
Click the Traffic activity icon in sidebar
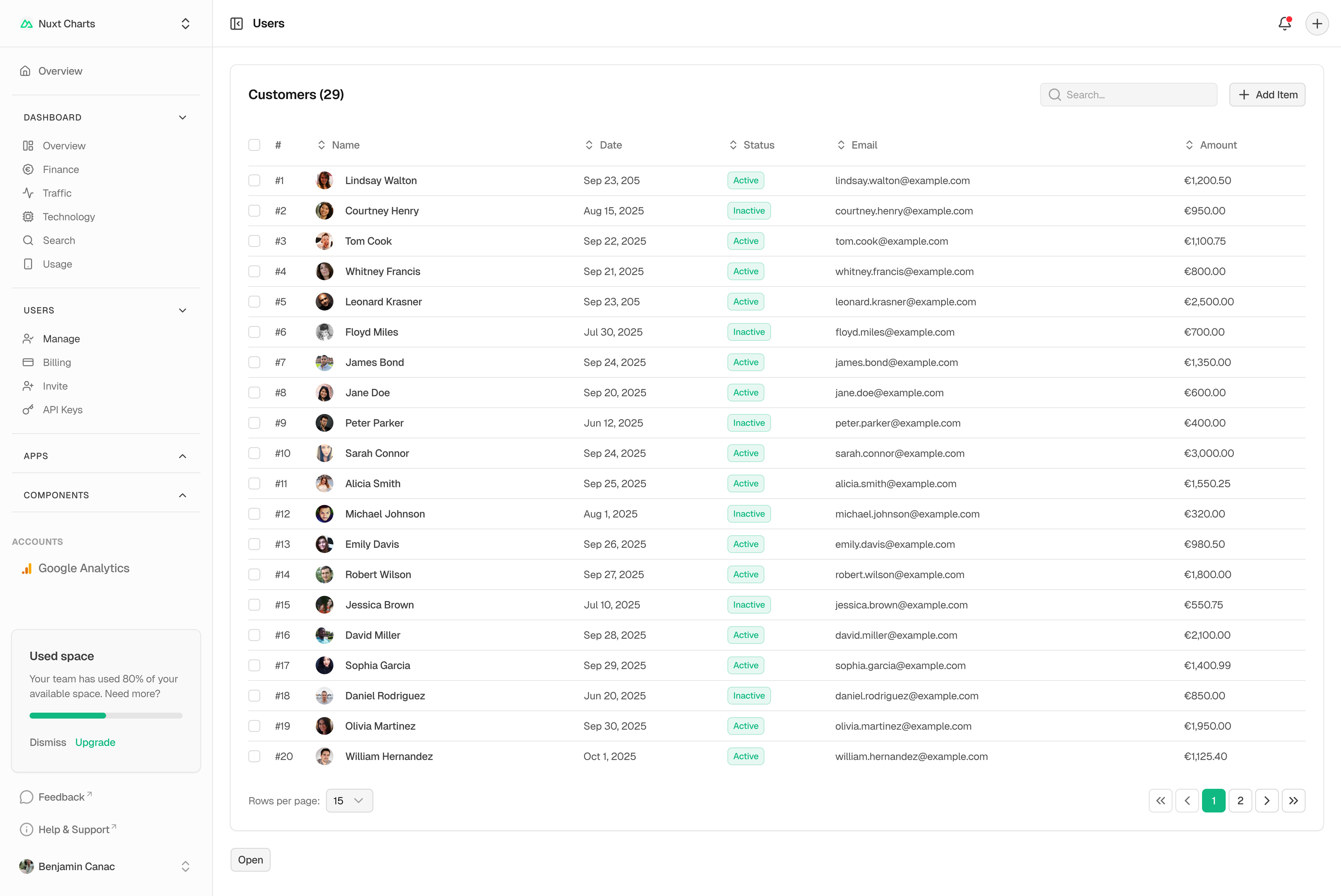click(x=28, y=193)
